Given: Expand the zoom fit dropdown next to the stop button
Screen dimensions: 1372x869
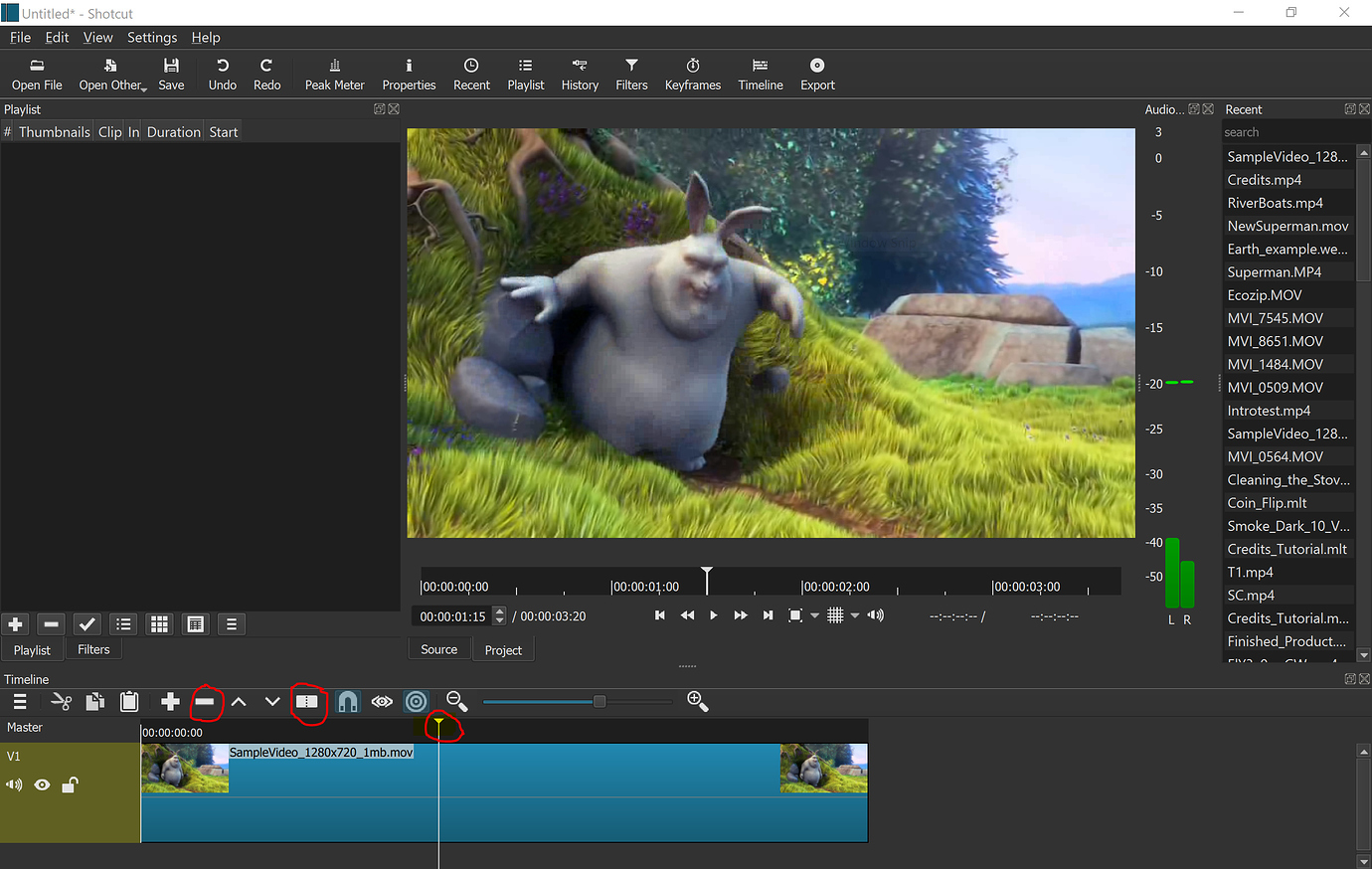Looking at the screenshot, I should [814, 614].
